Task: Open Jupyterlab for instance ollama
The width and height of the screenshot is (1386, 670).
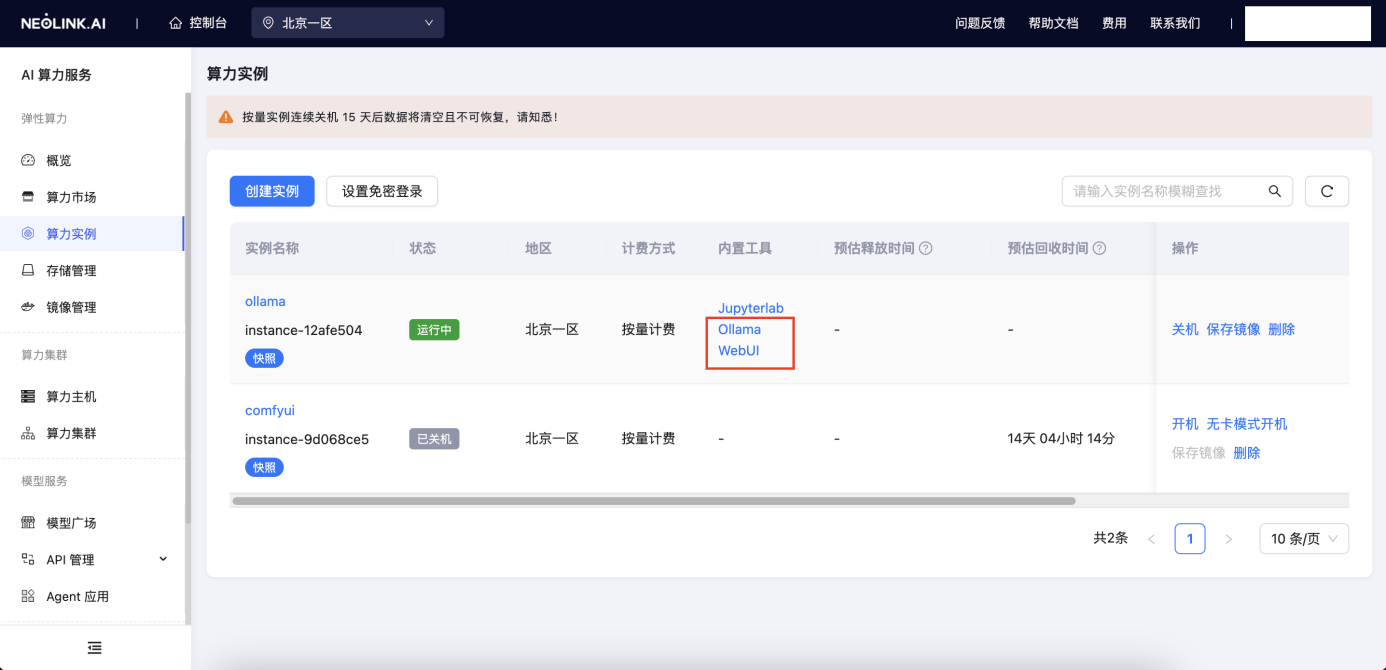Action: [x=750, y=308]
